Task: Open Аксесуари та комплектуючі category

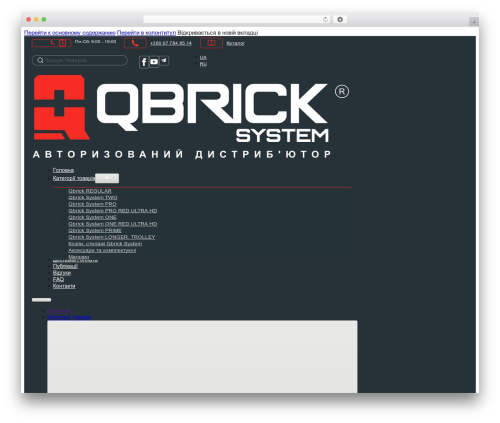Action: point(102,250)
